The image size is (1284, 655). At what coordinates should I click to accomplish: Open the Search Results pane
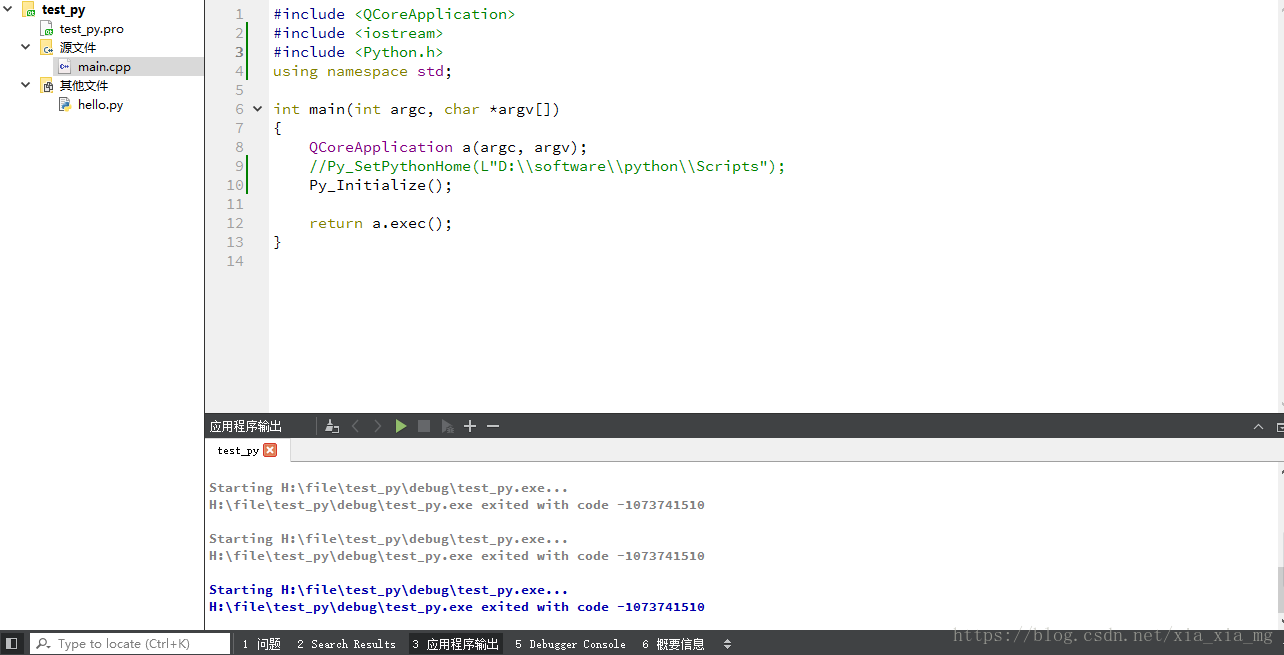(x=346, y=644)
